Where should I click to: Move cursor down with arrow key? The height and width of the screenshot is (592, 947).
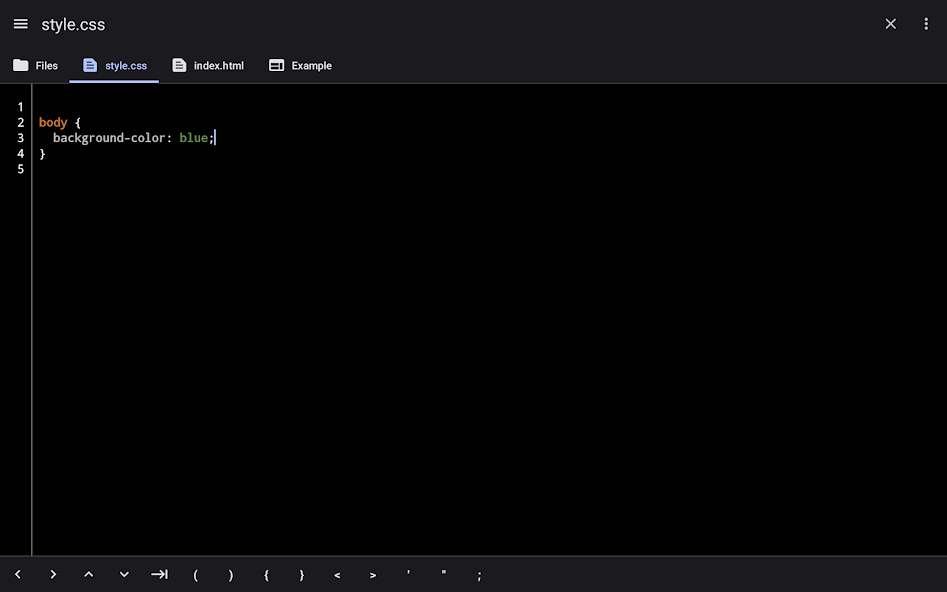click(x=124, y=574)
